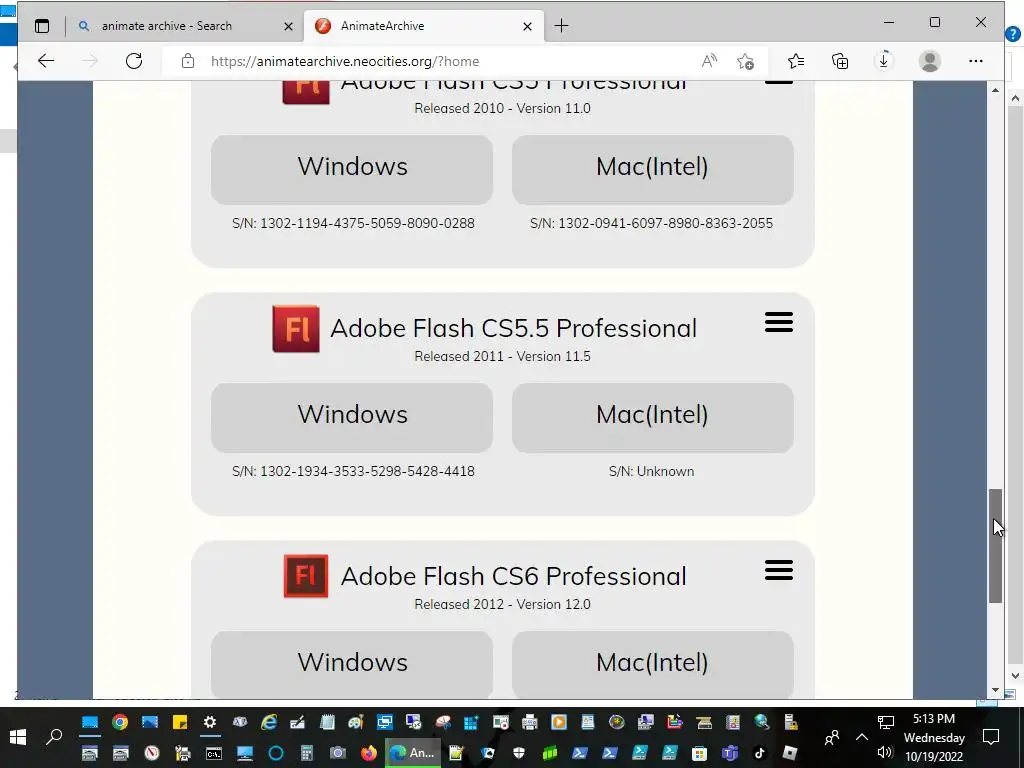This screenshot has width=1024, height=768.
Task: Open the tab actions menu
Action: [x=42, y=26]
